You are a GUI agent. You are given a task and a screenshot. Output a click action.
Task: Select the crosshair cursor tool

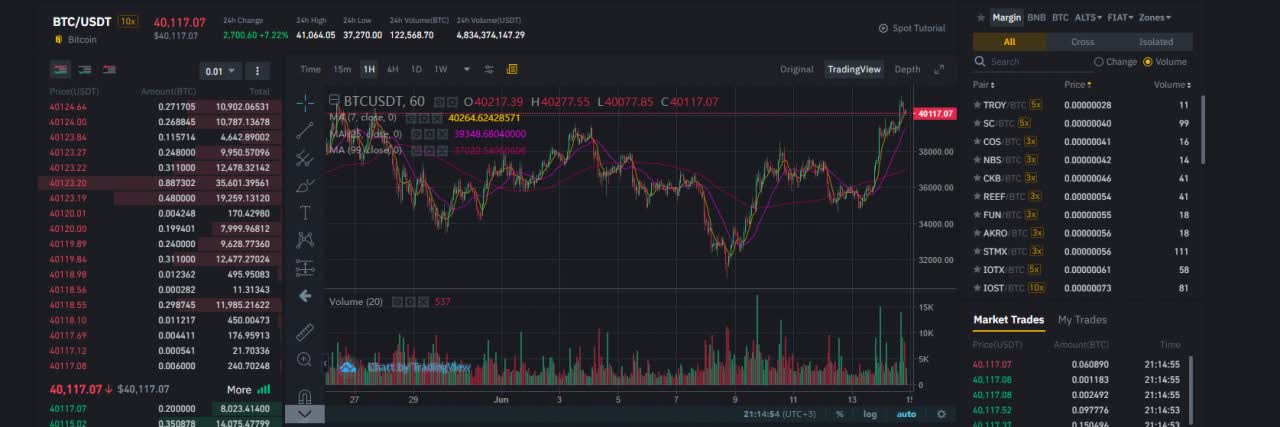point(305,102)
